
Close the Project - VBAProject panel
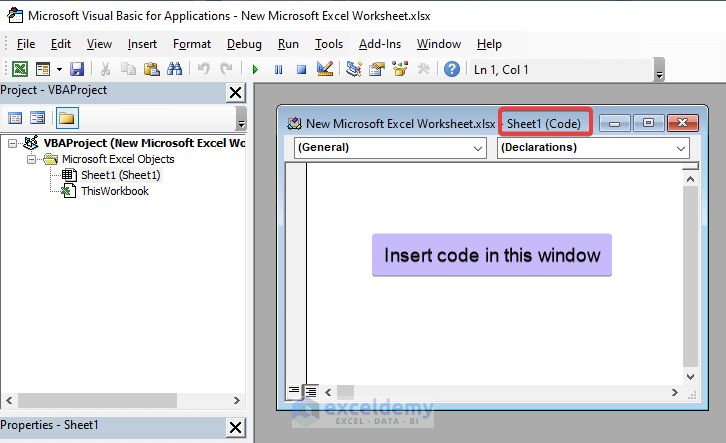[x=235, y=93]
